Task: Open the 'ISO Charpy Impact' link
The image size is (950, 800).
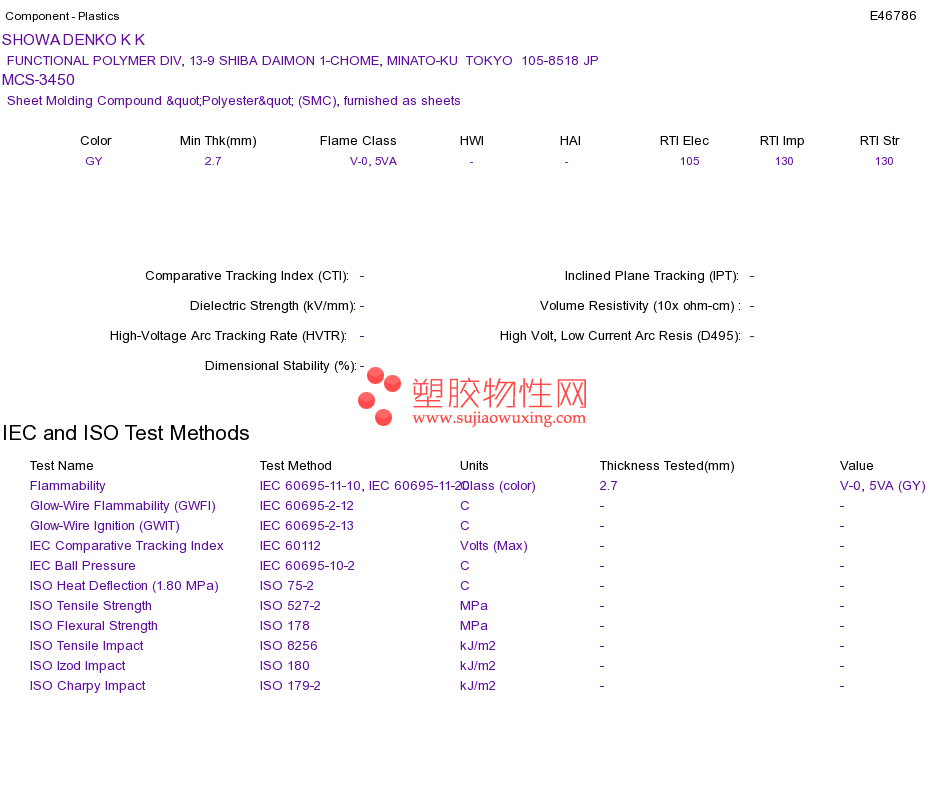Action: (88, 686)
